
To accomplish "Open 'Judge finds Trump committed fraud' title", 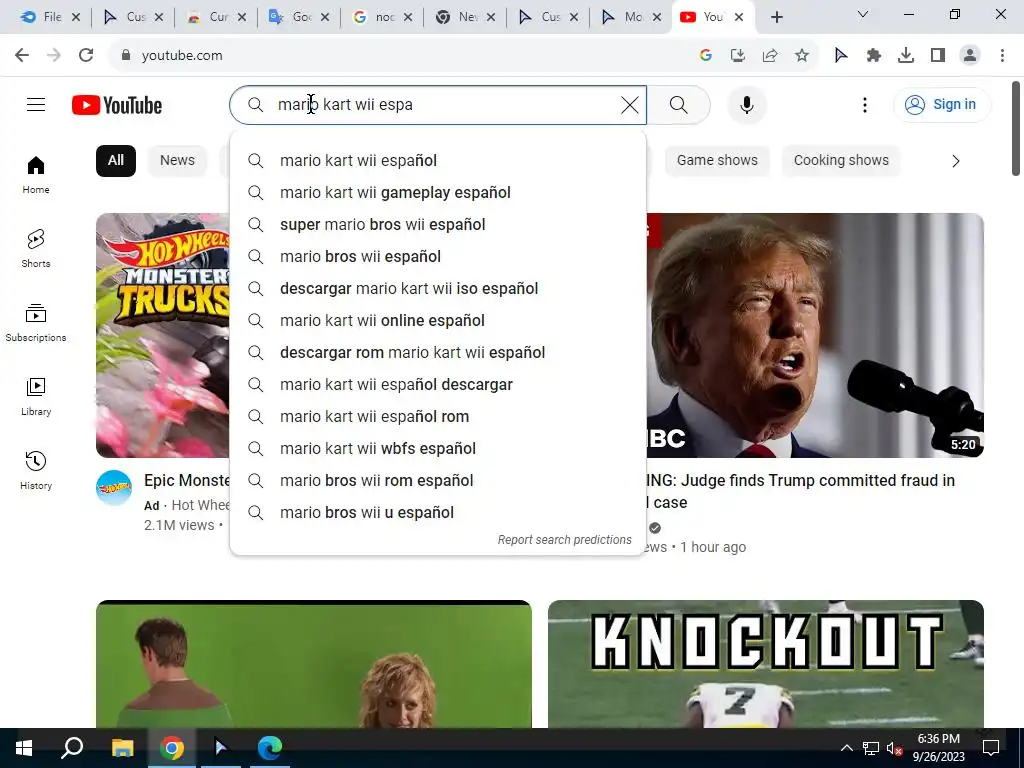I will pos(801,491).
